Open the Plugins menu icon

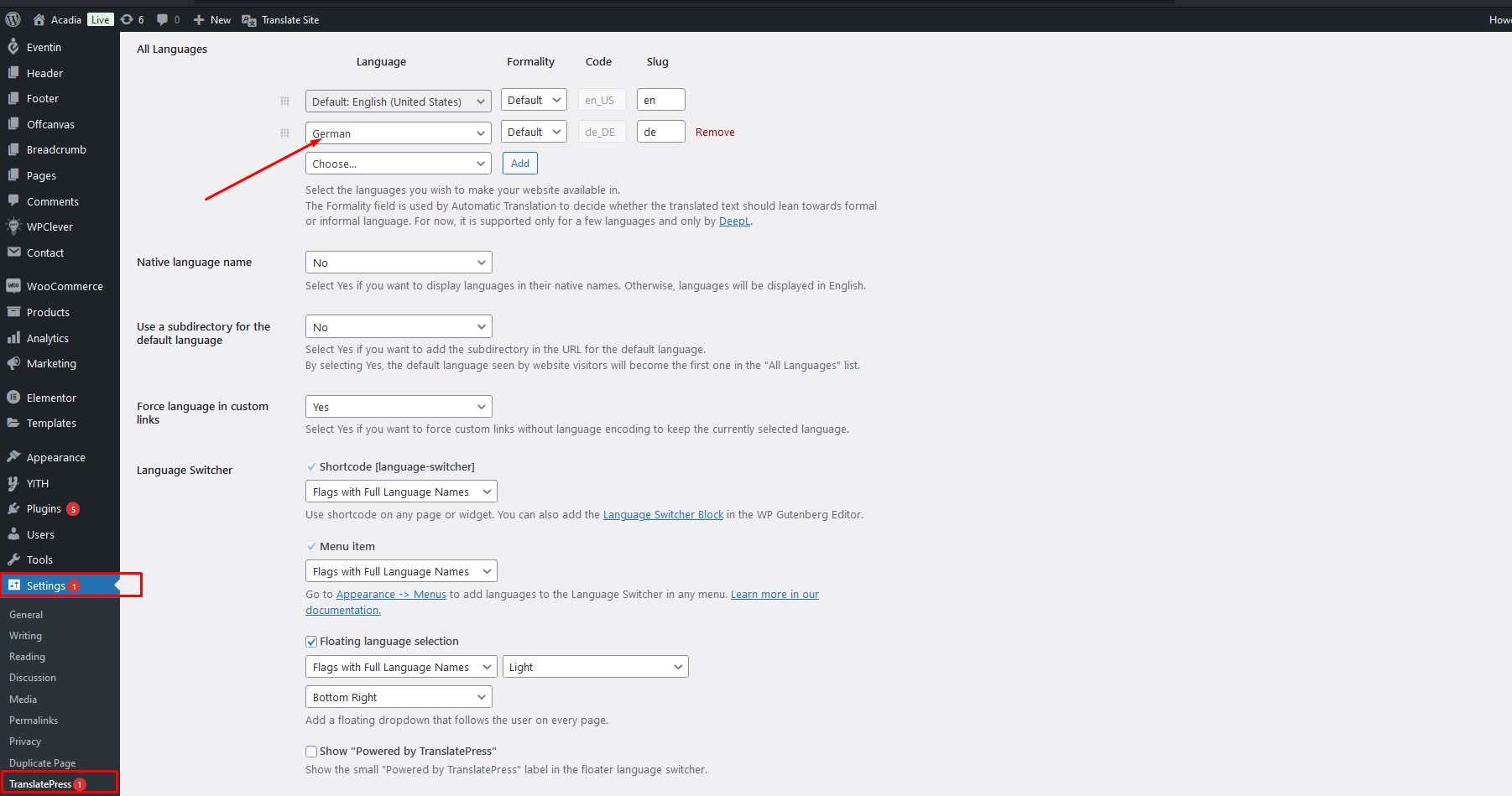click(x=13, y=508)
